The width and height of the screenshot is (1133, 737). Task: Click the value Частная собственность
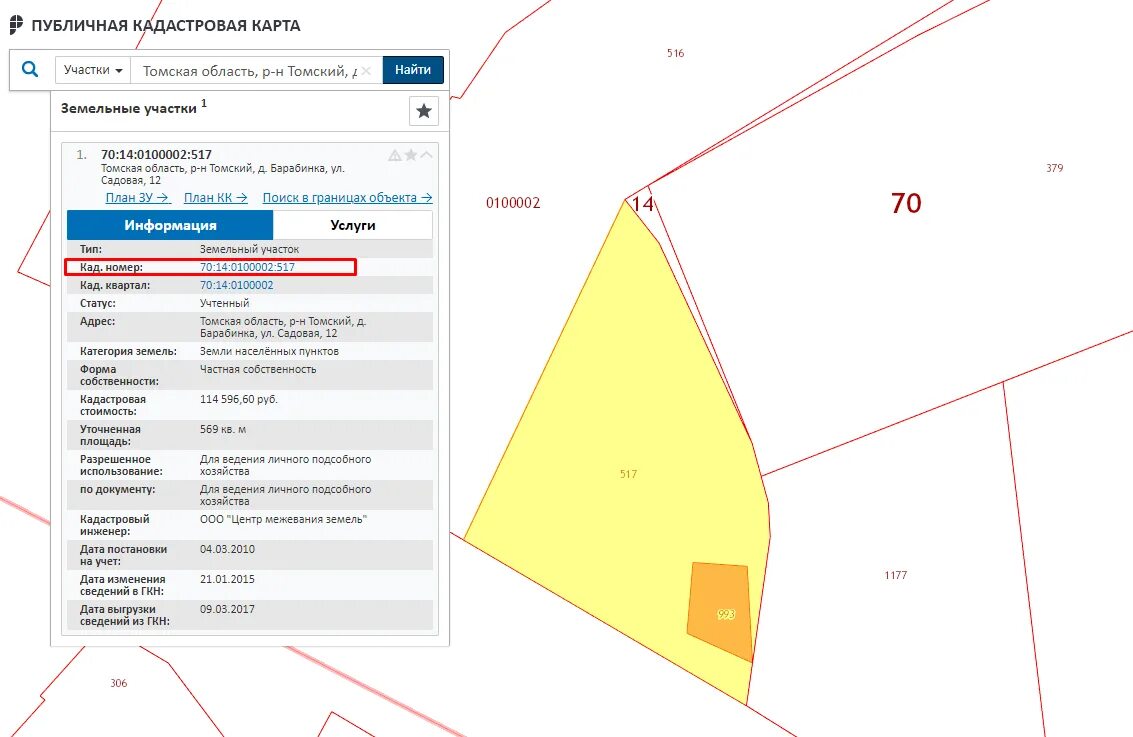(258, 369)
